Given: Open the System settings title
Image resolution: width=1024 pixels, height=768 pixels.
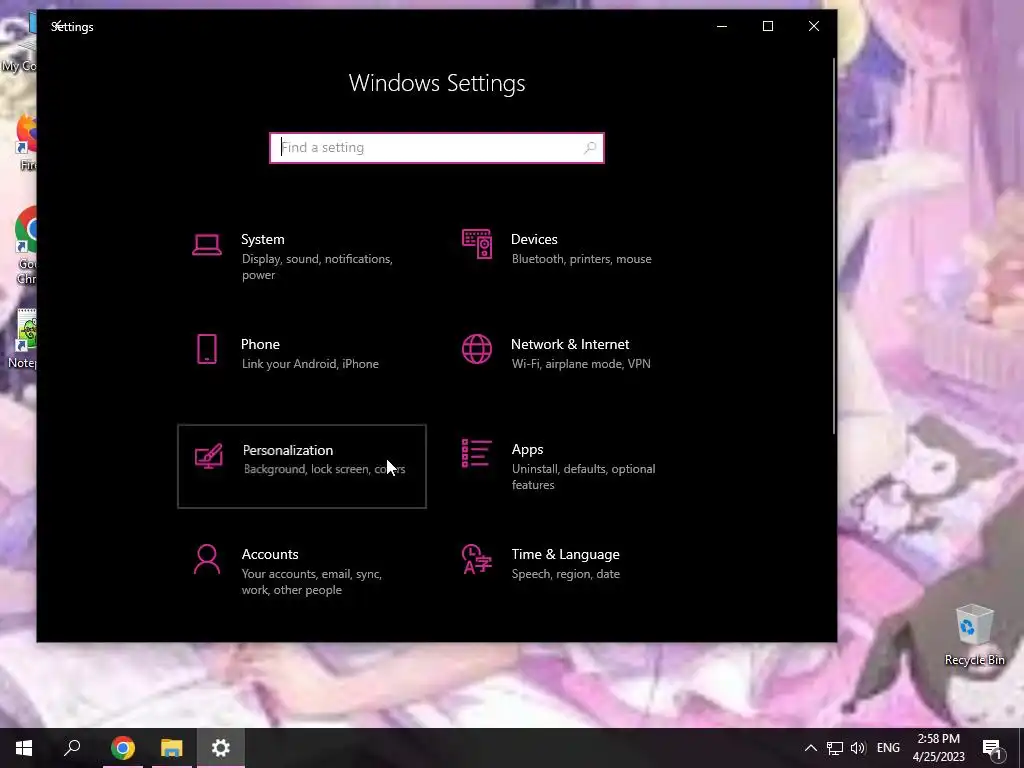Looking at the screenshot, I should coord(263,239).
